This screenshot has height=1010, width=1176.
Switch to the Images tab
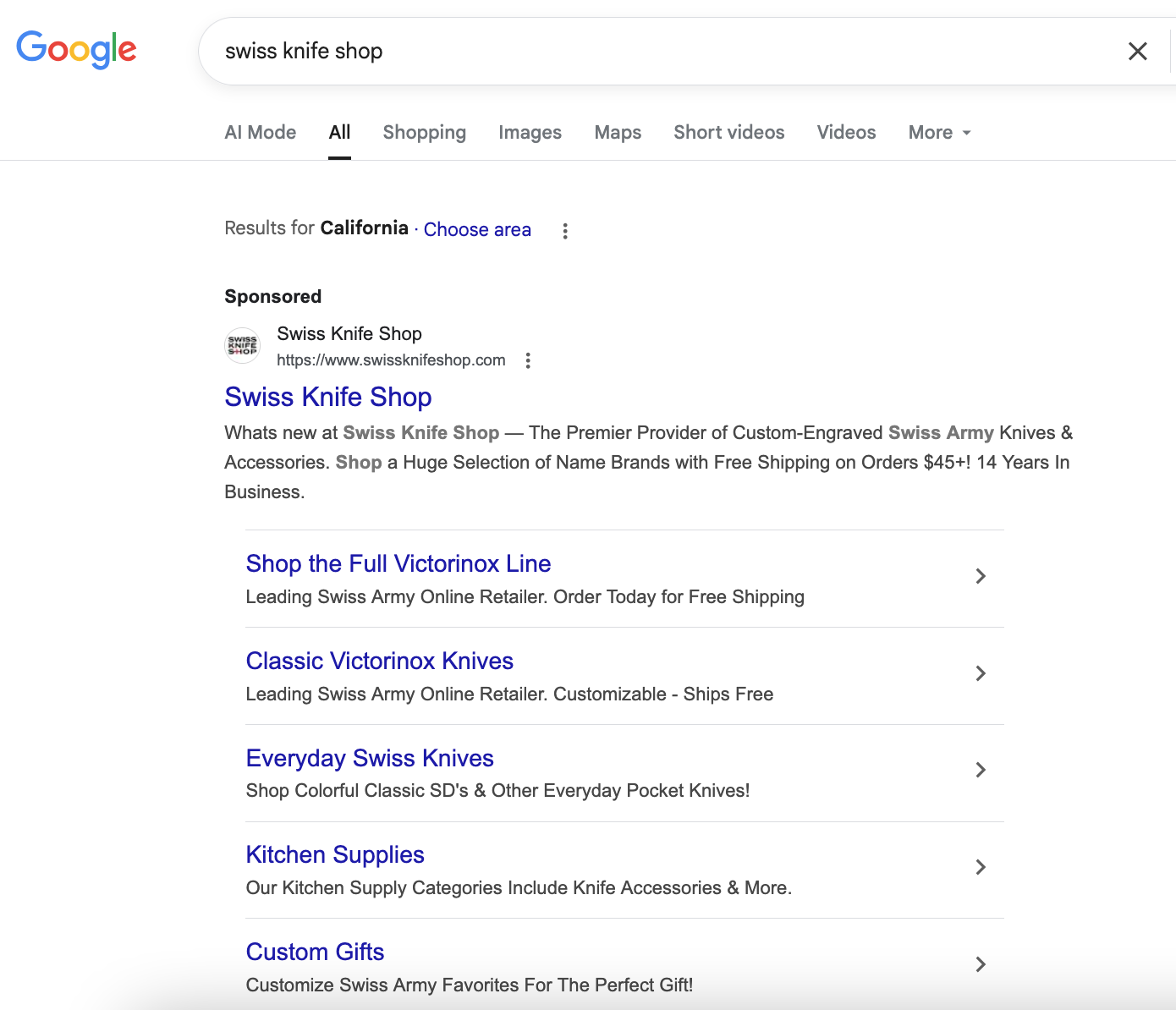530,132
